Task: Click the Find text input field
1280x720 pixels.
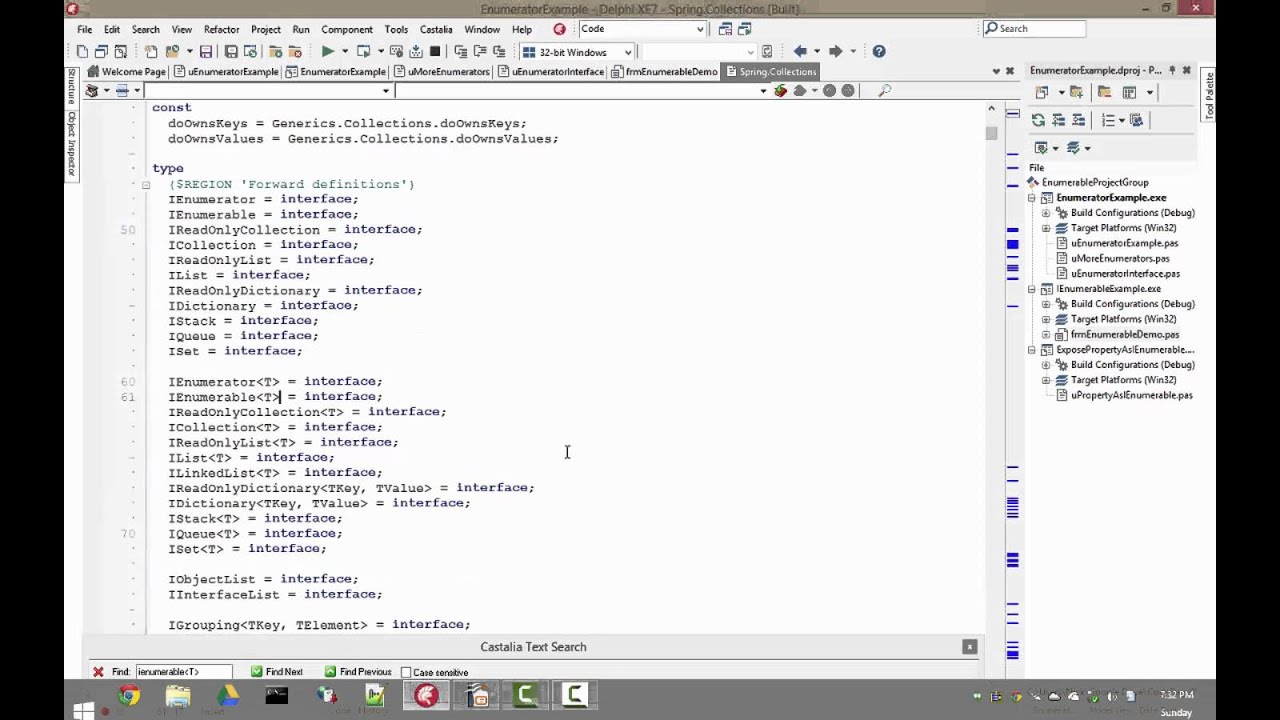Action: (184, 672)
